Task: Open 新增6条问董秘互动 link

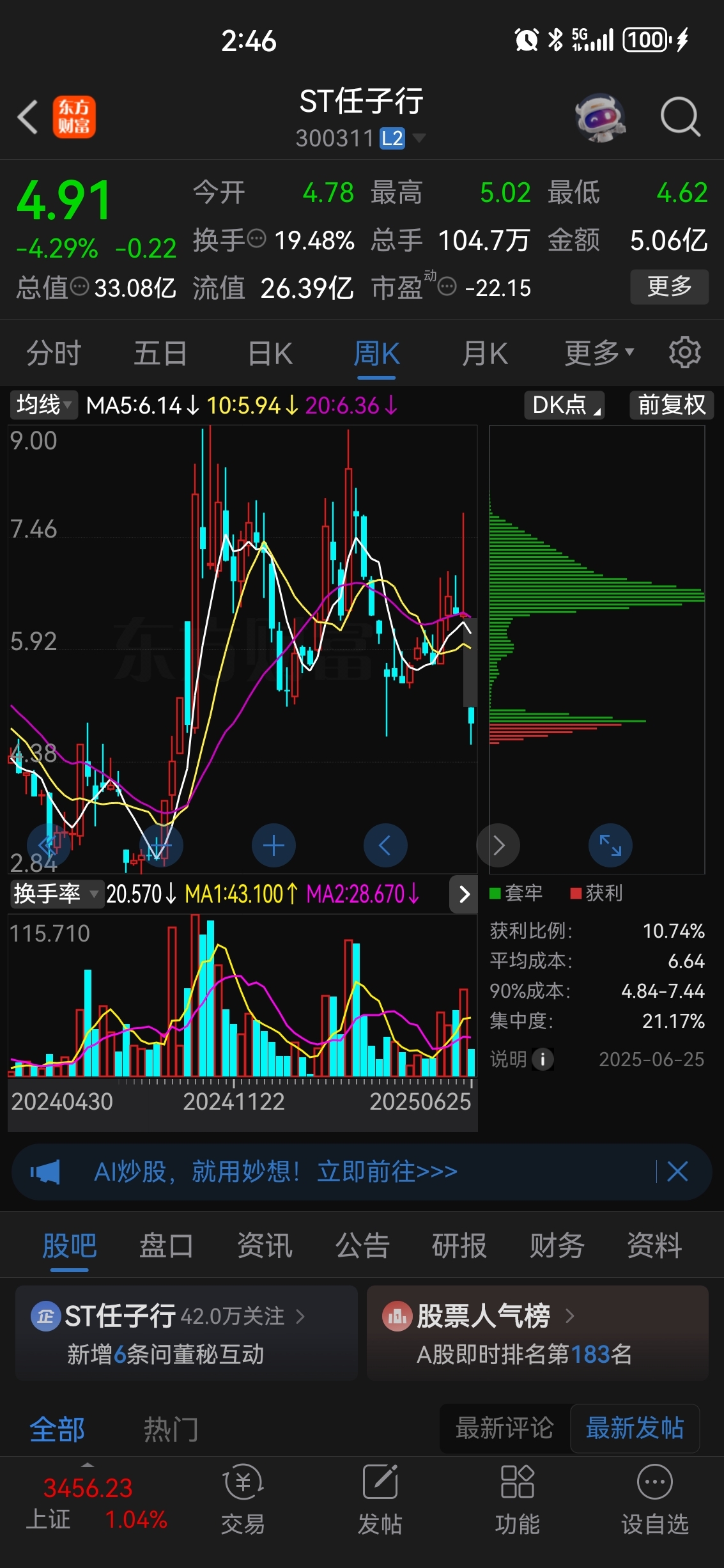Action: (166, 1354)
